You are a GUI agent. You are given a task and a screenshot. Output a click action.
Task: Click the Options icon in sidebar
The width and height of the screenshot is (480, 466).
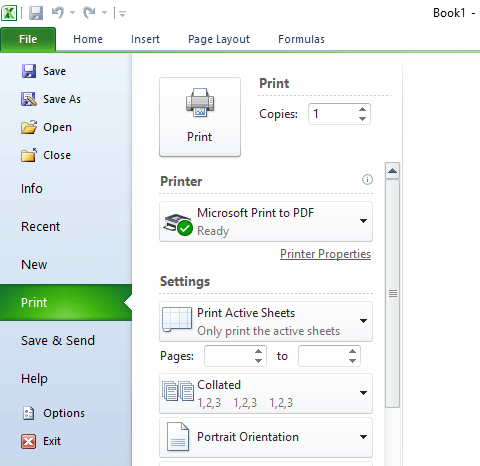tap(29, 413)
